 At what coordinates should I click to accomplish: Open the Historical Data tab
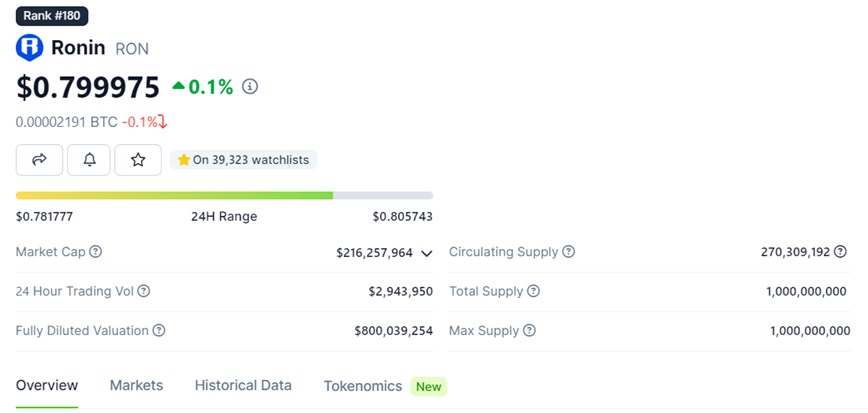pyautogui.click(x=243, y=385)
